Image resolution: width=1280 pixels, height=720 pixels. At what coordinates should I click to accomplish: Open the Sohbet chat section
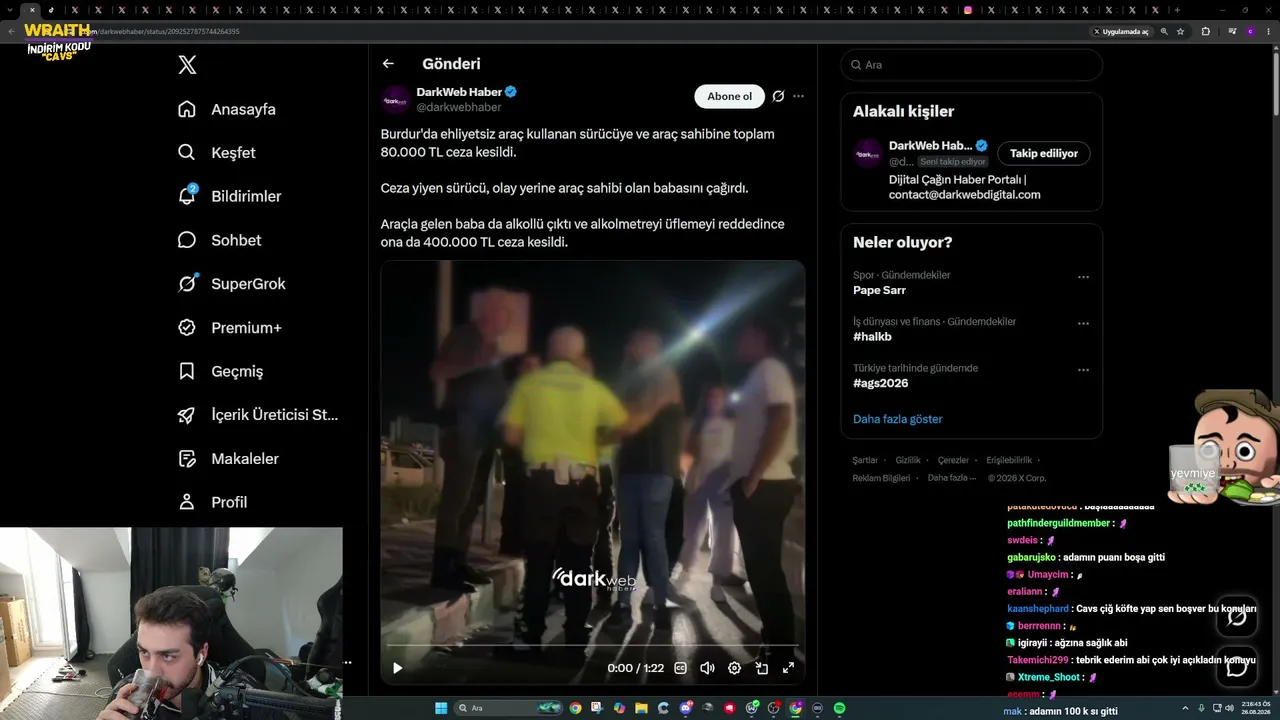pyautogui.click(x=219, y=240)
